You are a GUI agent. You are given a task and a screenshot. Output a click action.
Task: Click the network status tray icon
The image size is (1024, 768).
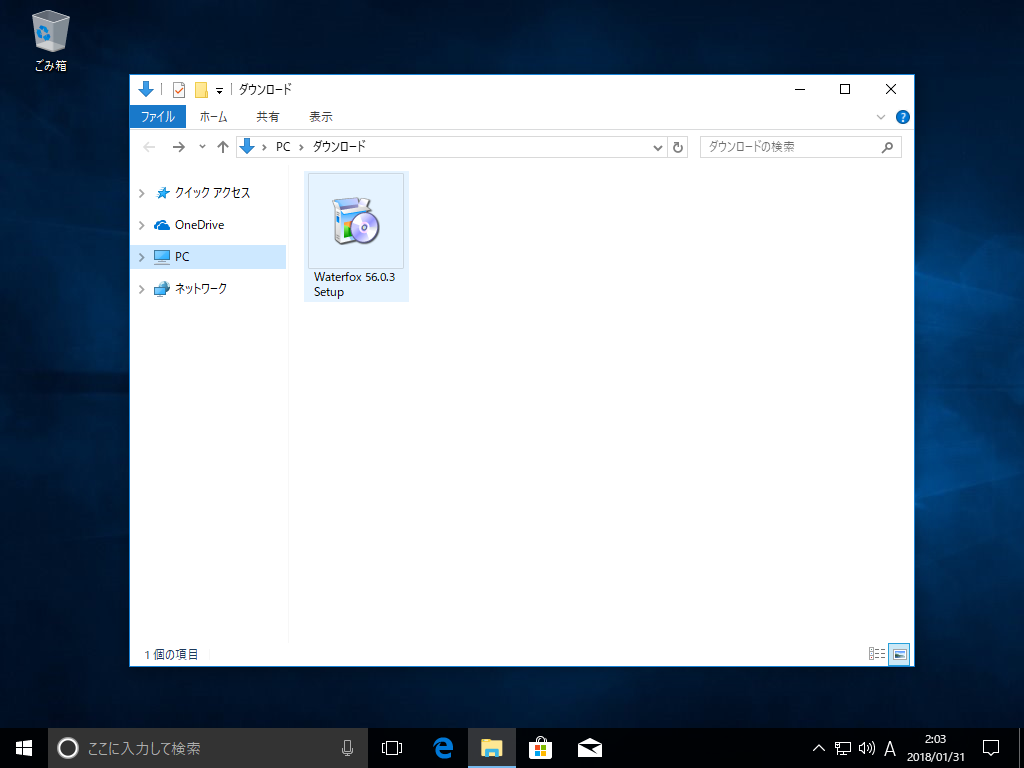tap(843, 748)
